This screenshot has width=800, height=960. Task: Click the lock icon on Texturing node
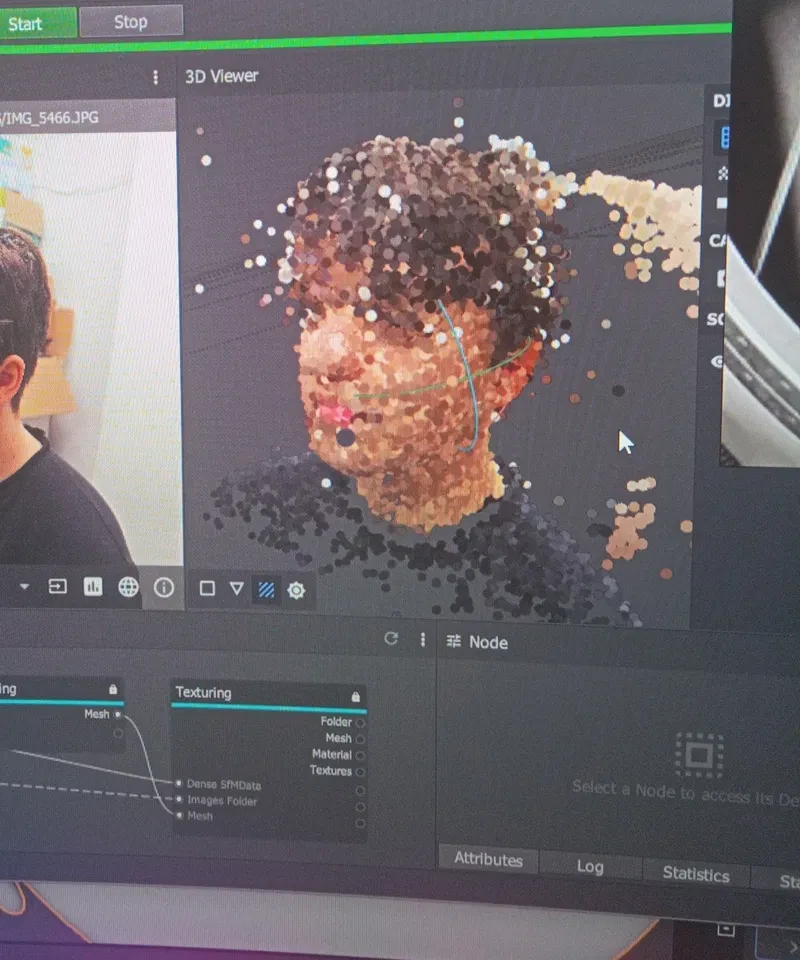(355, 695)
